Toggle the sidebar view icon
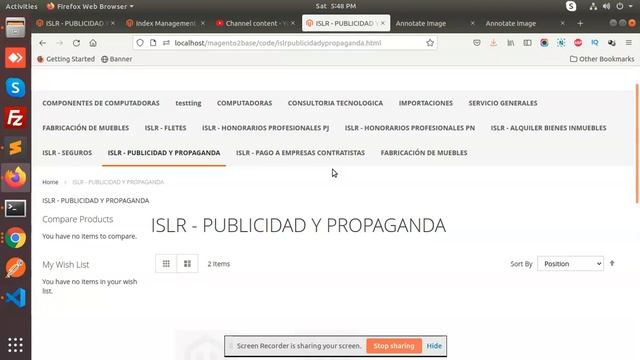The height and width of the screenshot is (360, 640). pos(527,43)
